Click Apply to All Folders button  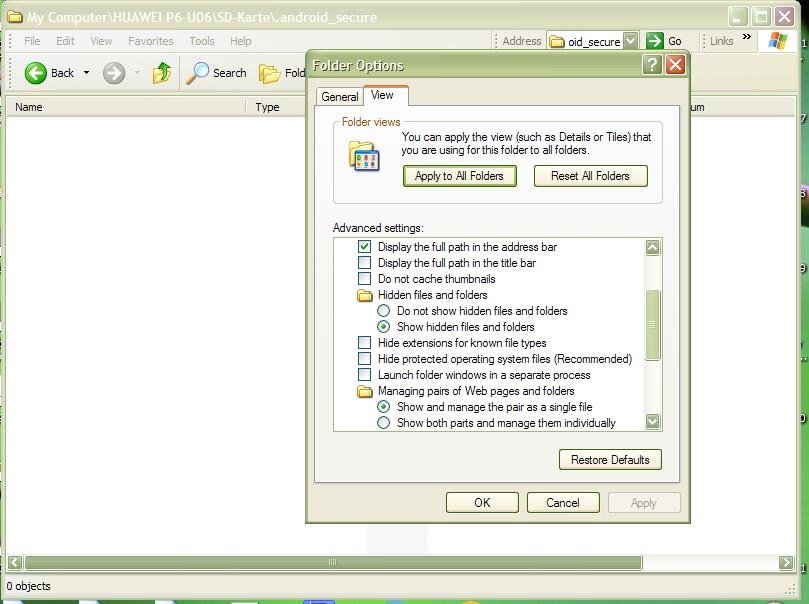point(459,176)
